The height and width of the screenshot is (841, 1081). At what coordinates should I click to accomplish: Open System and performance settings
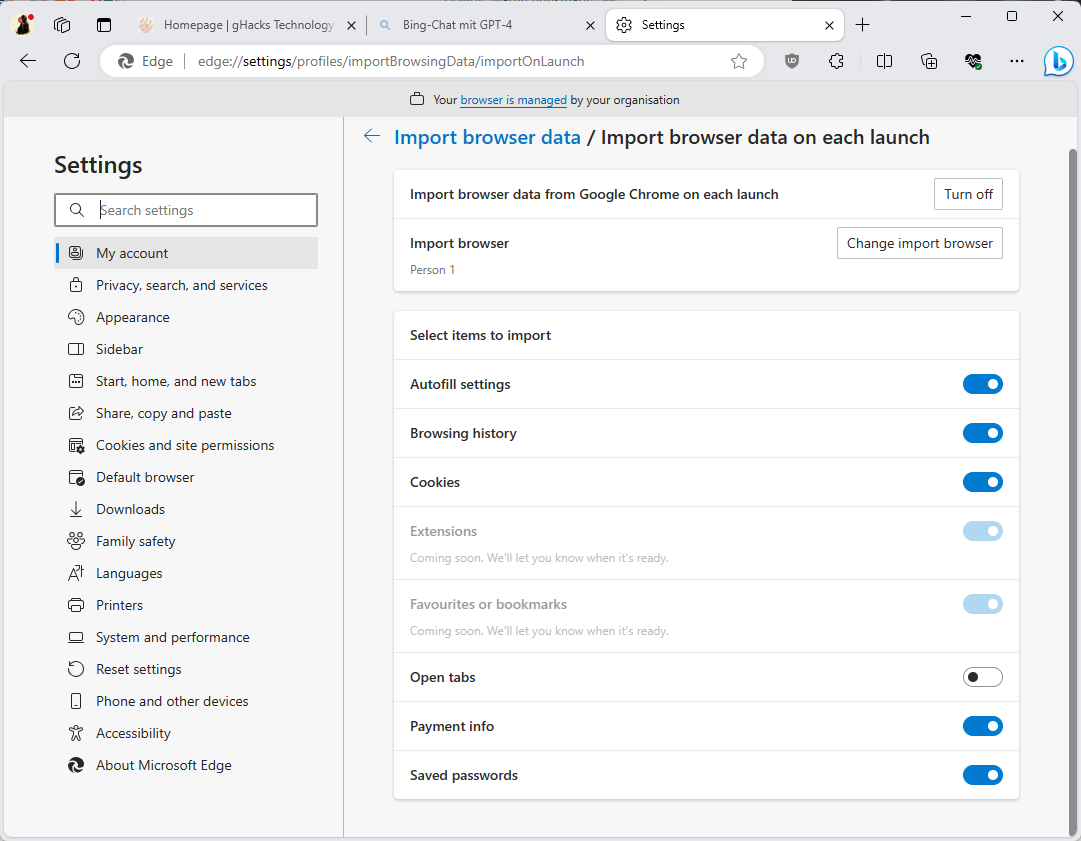(186, 637)
